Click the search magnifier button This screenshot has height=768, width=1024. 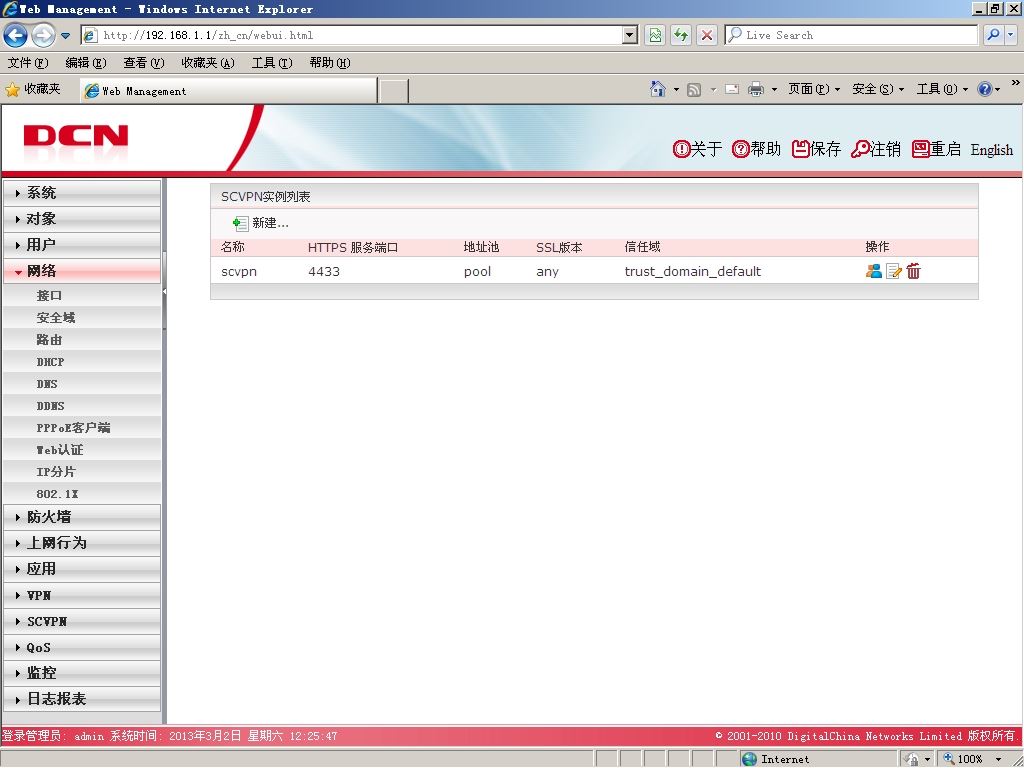click(x=993, y=35)
